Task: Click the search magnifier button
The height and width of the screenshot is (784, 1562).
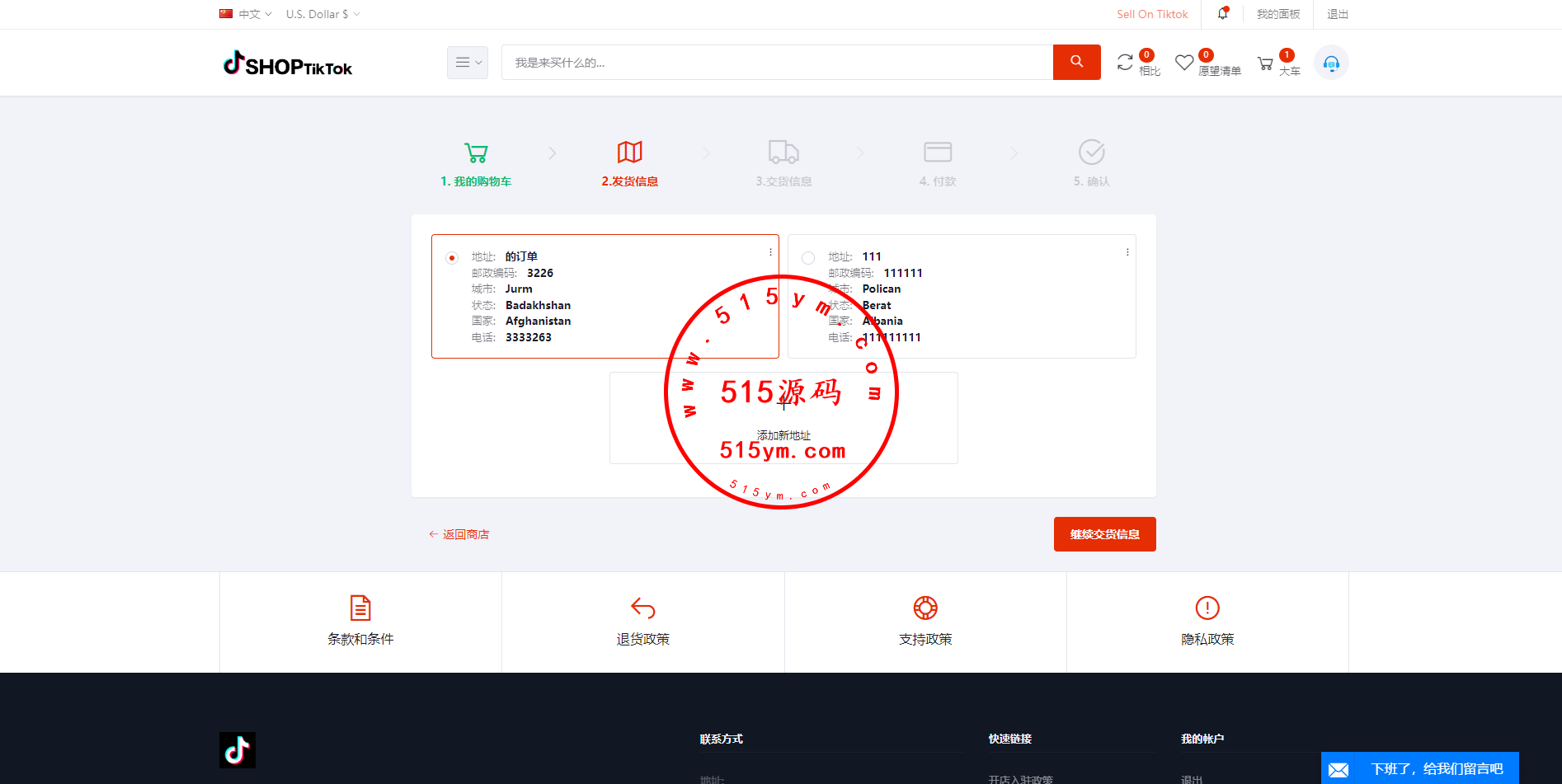Action: pos(1076,62)
